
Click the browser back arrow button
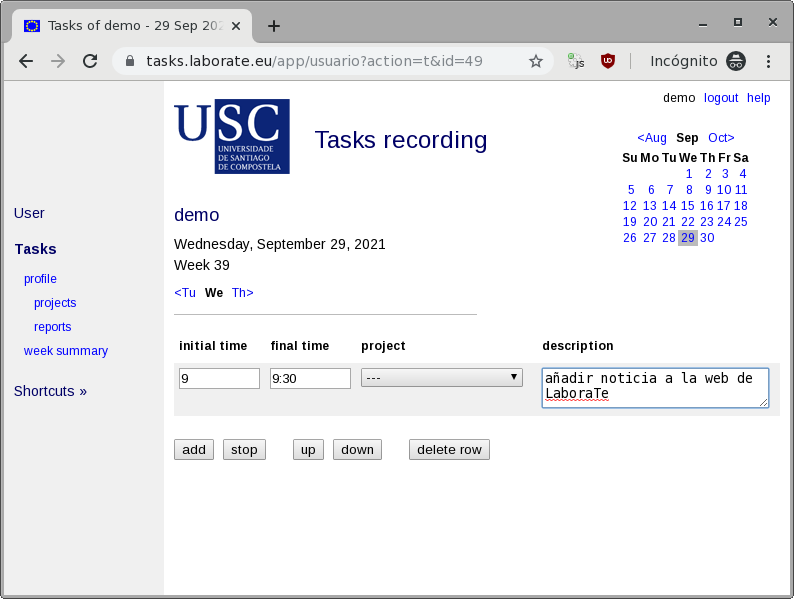tap(26, 61)
